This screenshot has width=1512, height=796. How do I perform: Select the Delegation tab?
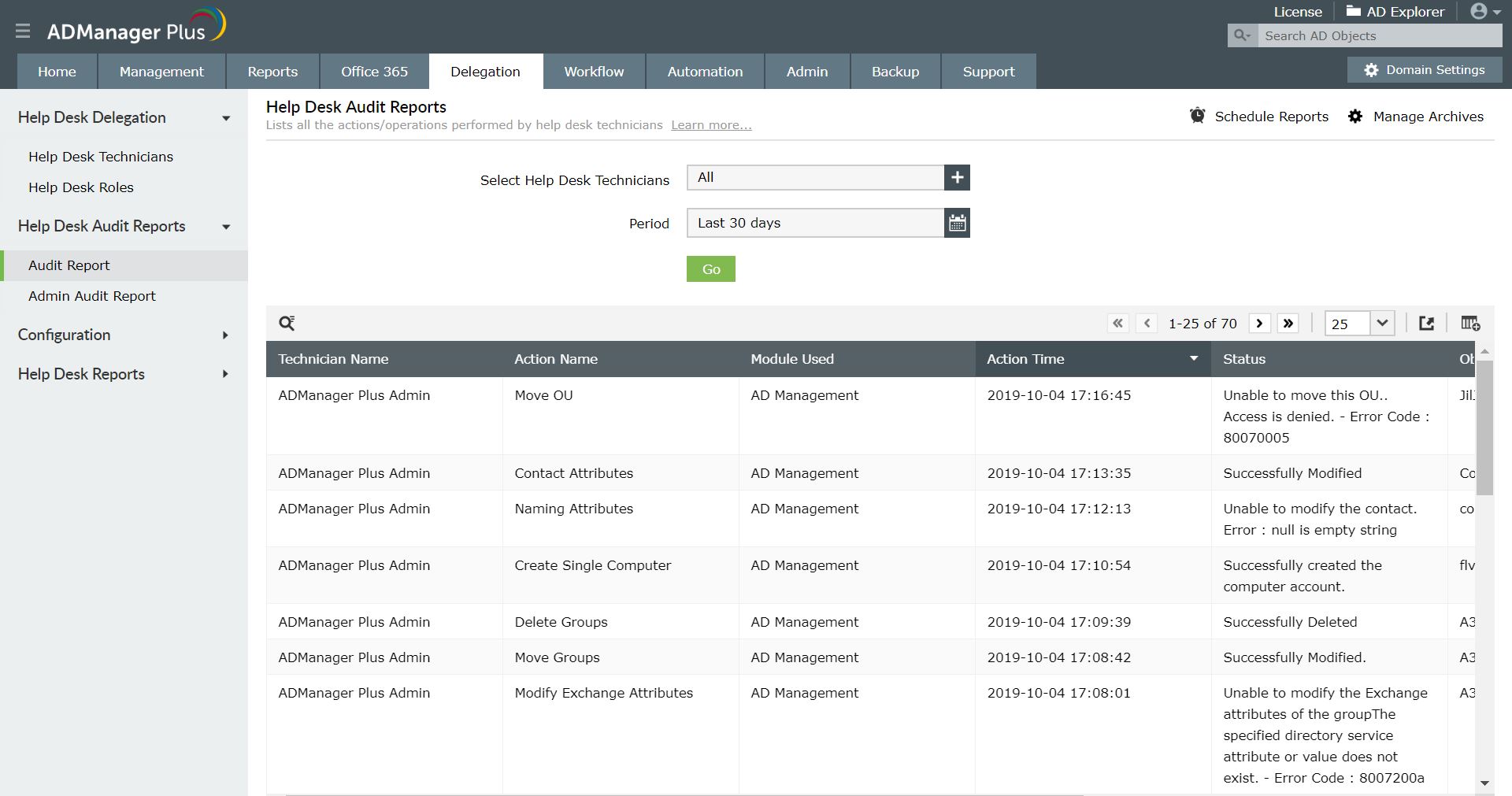click(x=486, y=72)
